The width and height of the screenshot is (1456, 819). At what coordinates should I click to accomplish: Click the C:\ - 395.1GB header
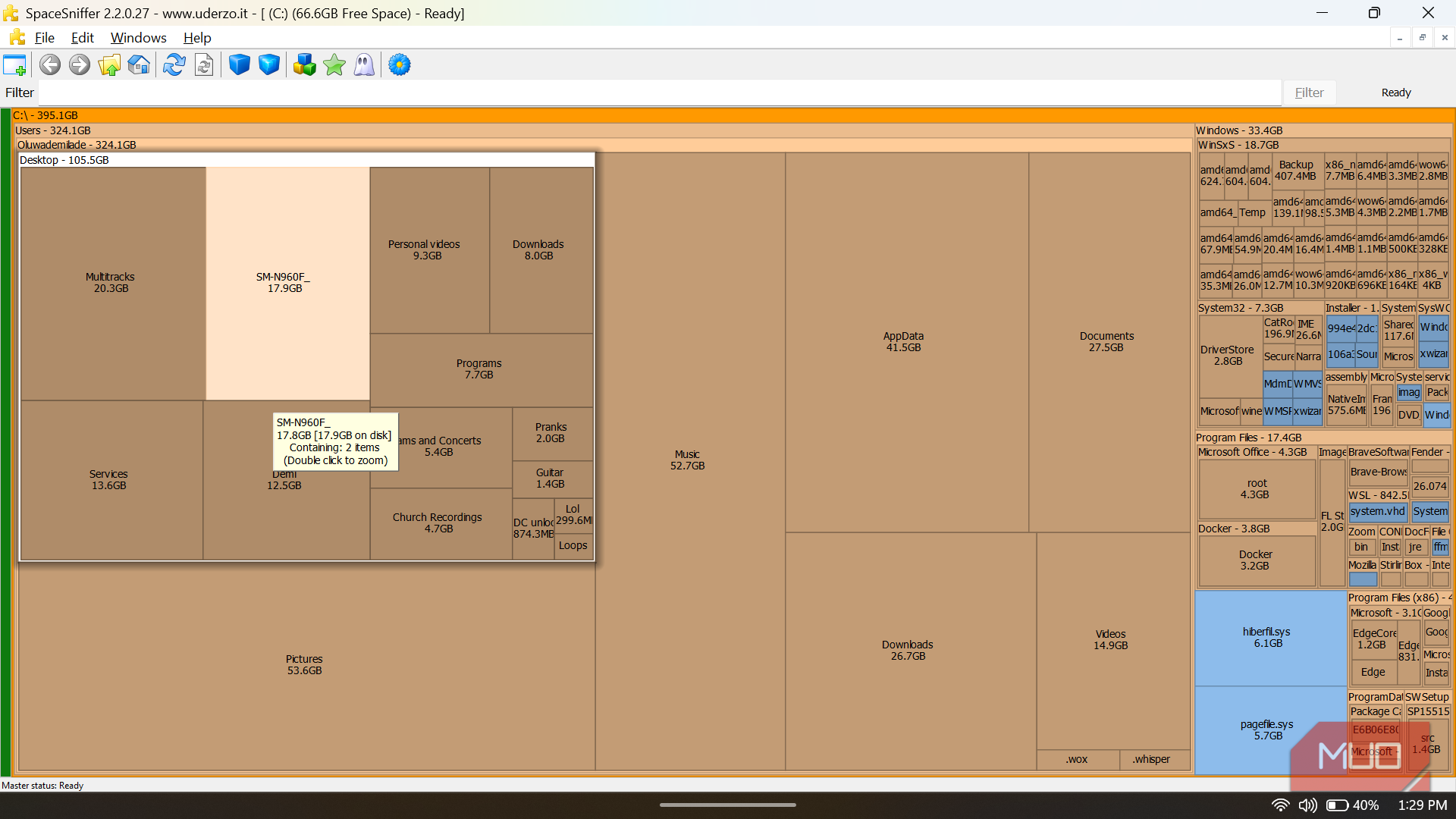coord(733,115)
